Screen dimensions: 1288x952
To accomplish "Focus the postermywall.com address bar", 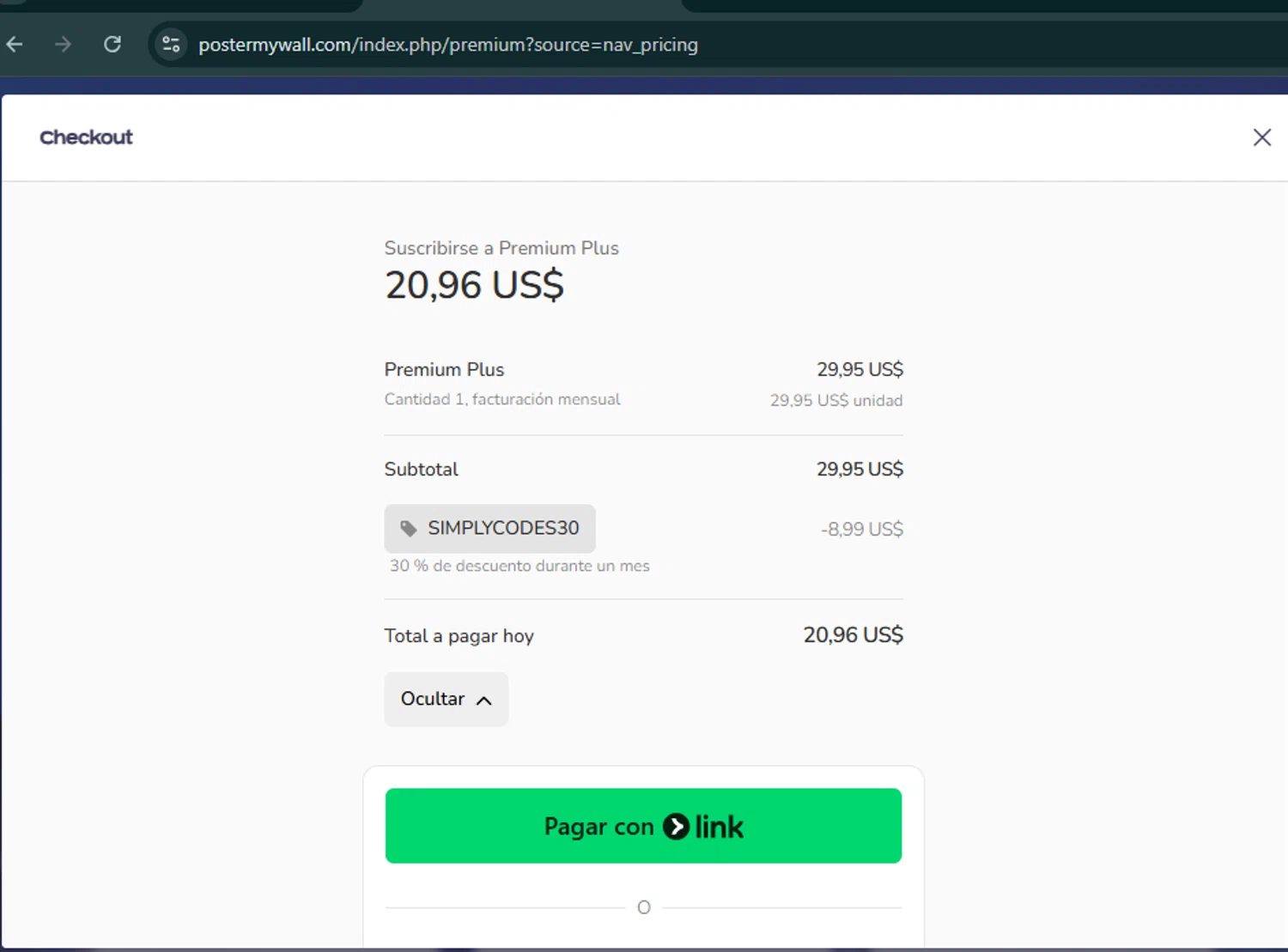I will point(448,45).
